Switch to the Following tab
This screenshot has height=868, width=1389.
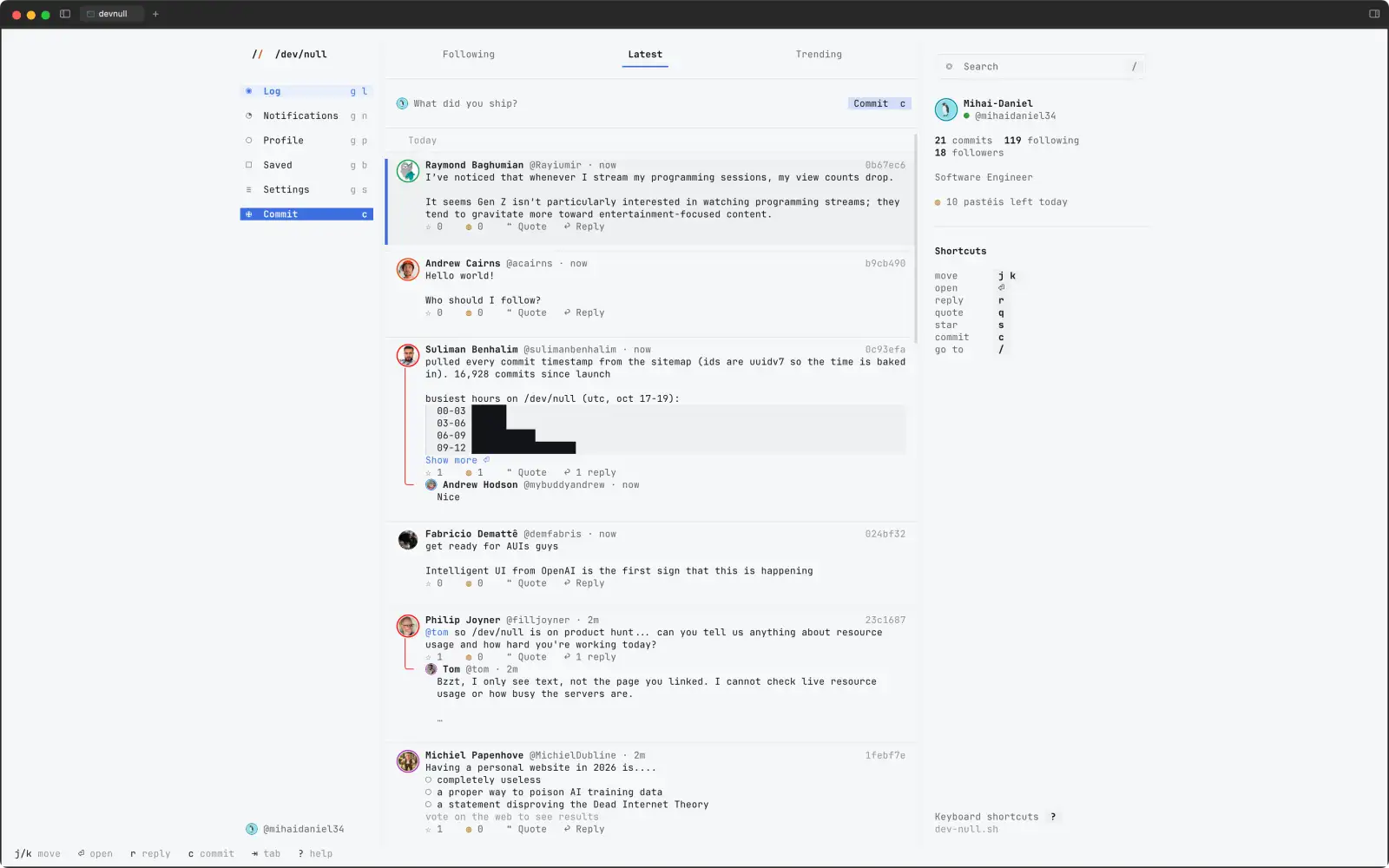tap(469, 55)
